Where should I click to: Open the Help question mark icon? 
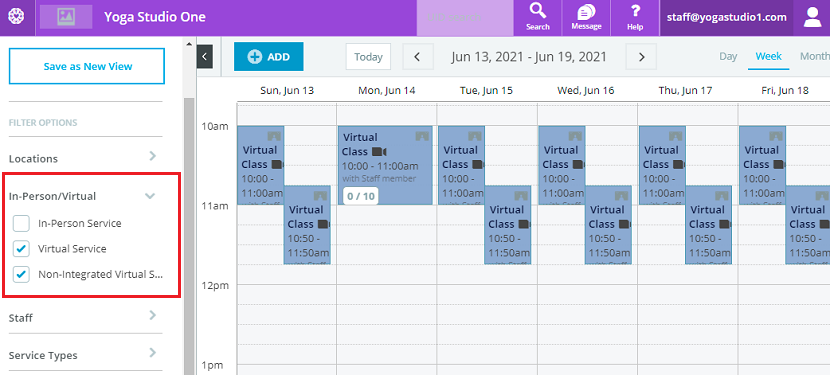click(635, 11)
